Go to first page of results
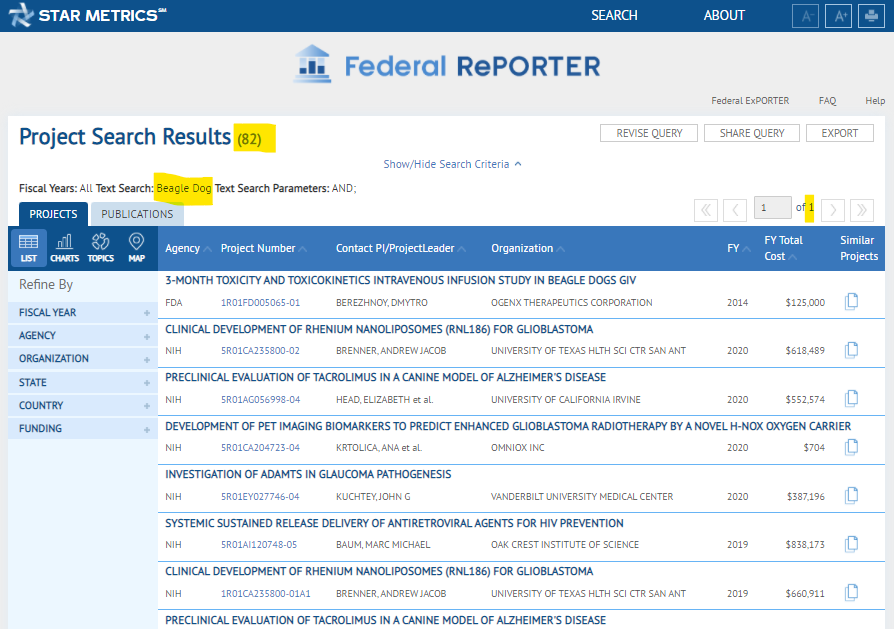Viewport: 894px width, 629px height. click(x=706, y=210)
